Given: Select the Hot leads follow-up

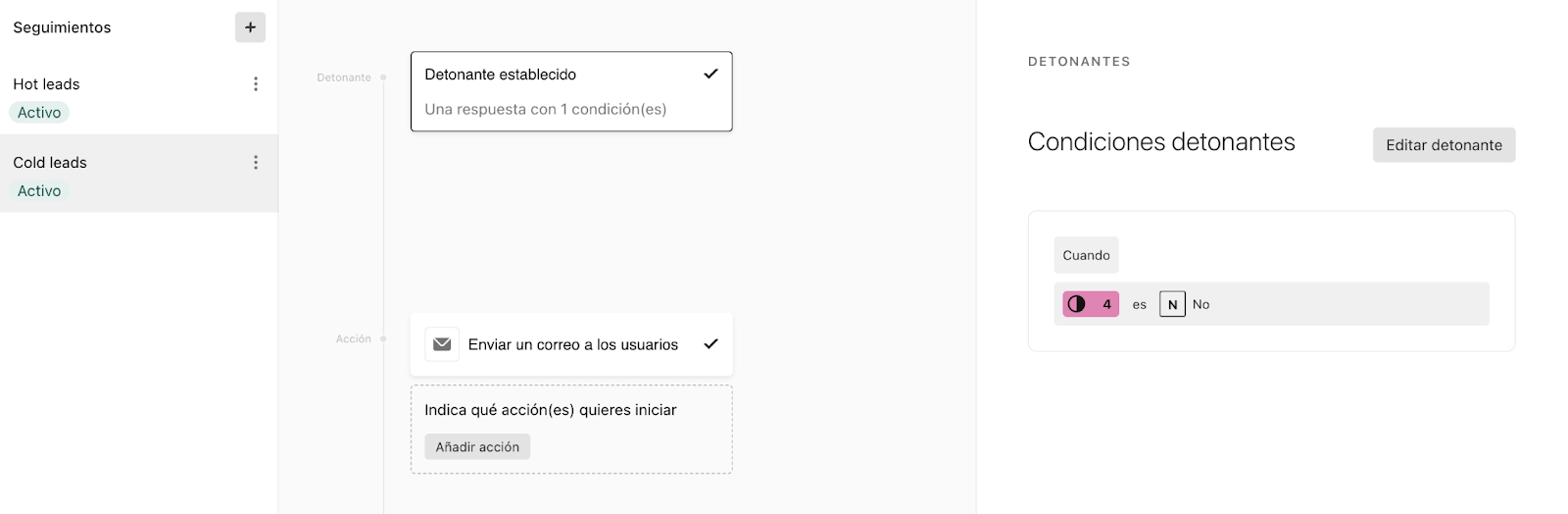Looking at the screenshot, I should coord(139,95).
